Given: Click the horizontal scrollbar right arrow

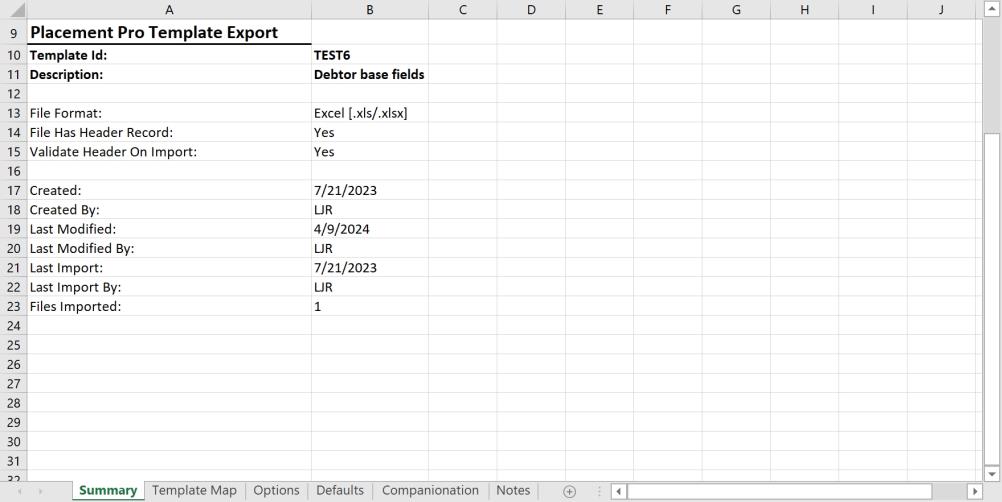Looking at the screenshot, I should (975, 491).
